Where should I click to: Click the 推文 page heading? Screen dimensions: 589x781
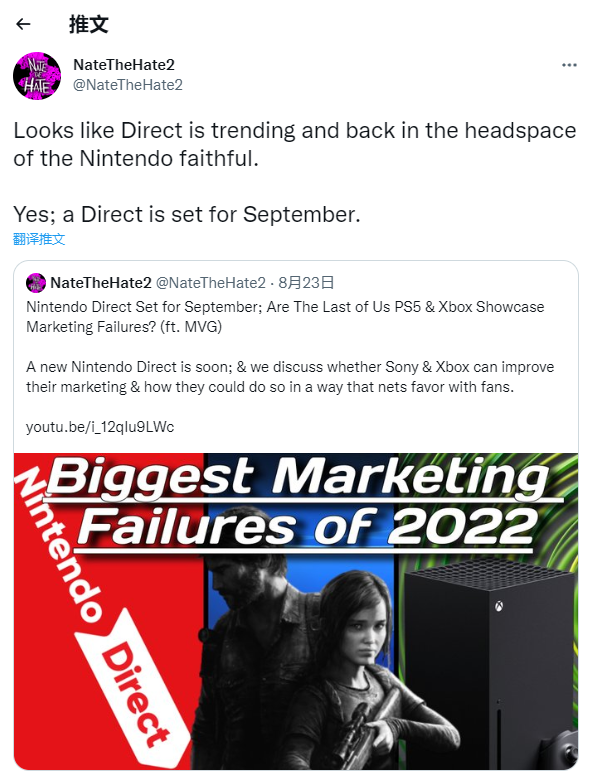coord(89,24)
